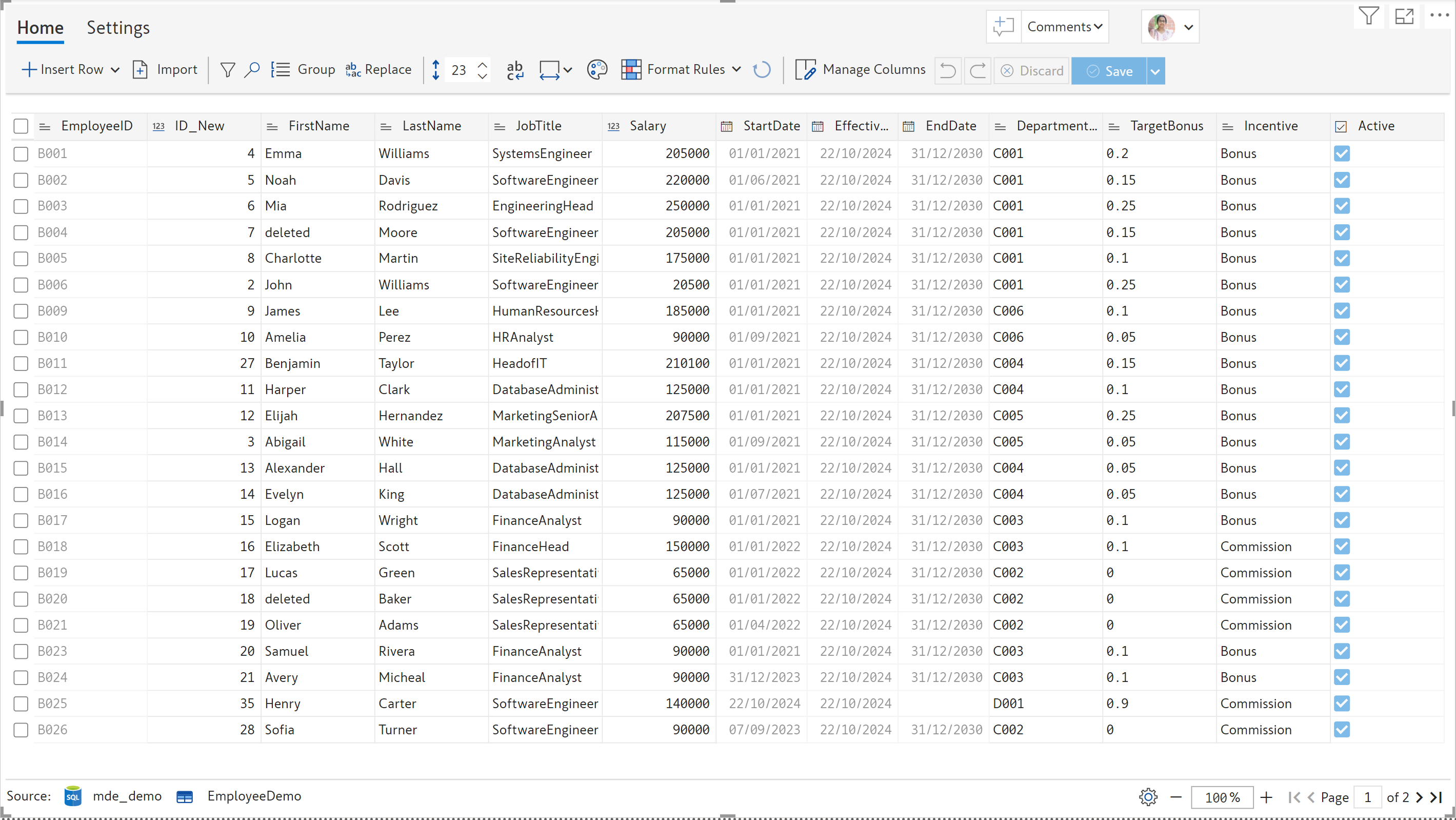Viewport: 1456px width, 820px height.
Task: Open the Comments menu
Action: coord(1064,27)
